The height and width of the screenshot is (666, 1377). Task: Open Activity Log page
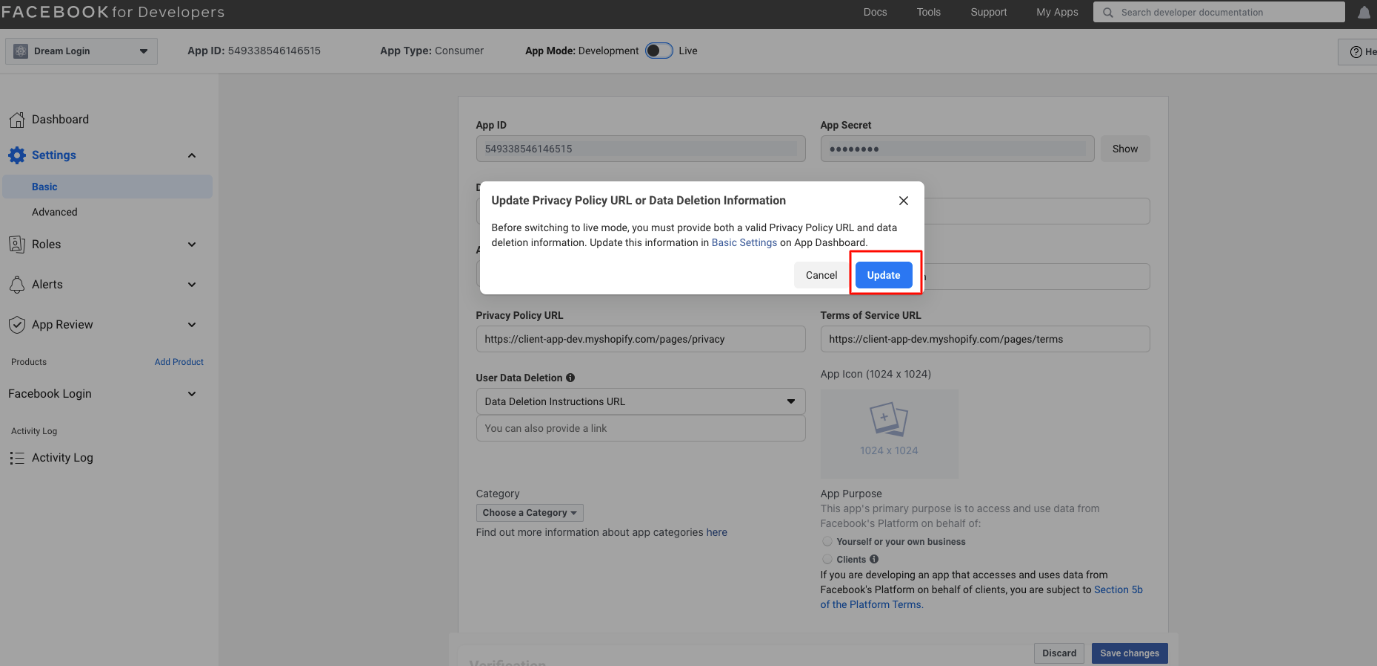point(62,458)
